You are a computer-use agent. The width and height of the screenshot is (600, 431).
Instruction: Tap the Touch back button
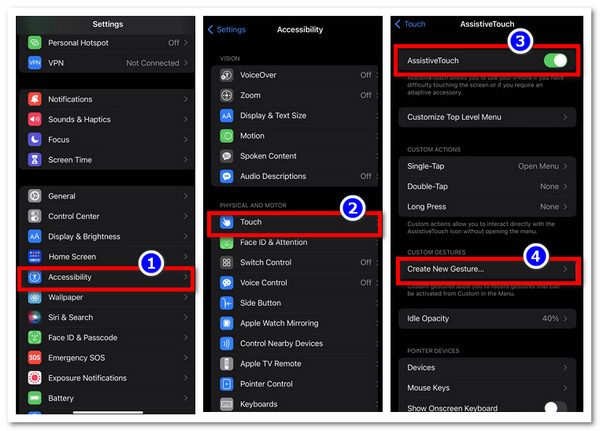point(410,24)
